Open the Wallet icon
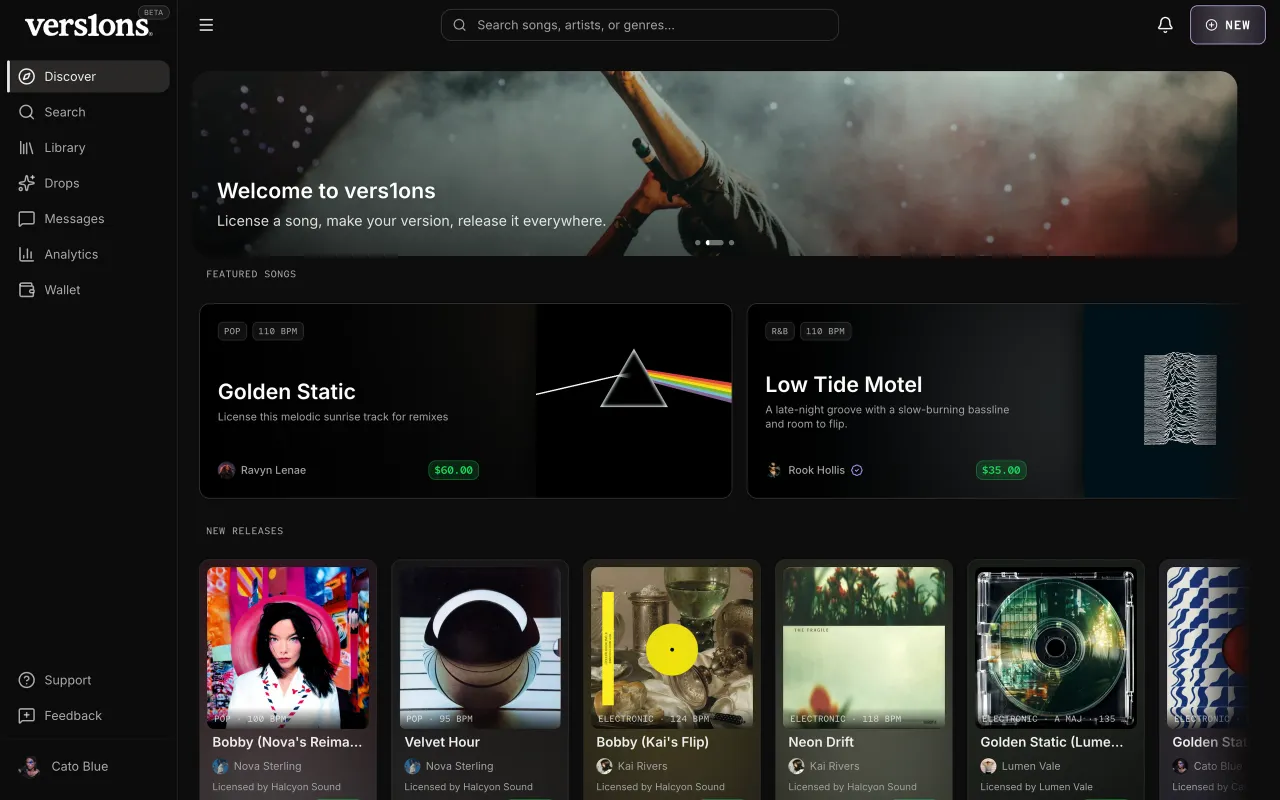Viewport: 1280px width, 800px height. 27,290
